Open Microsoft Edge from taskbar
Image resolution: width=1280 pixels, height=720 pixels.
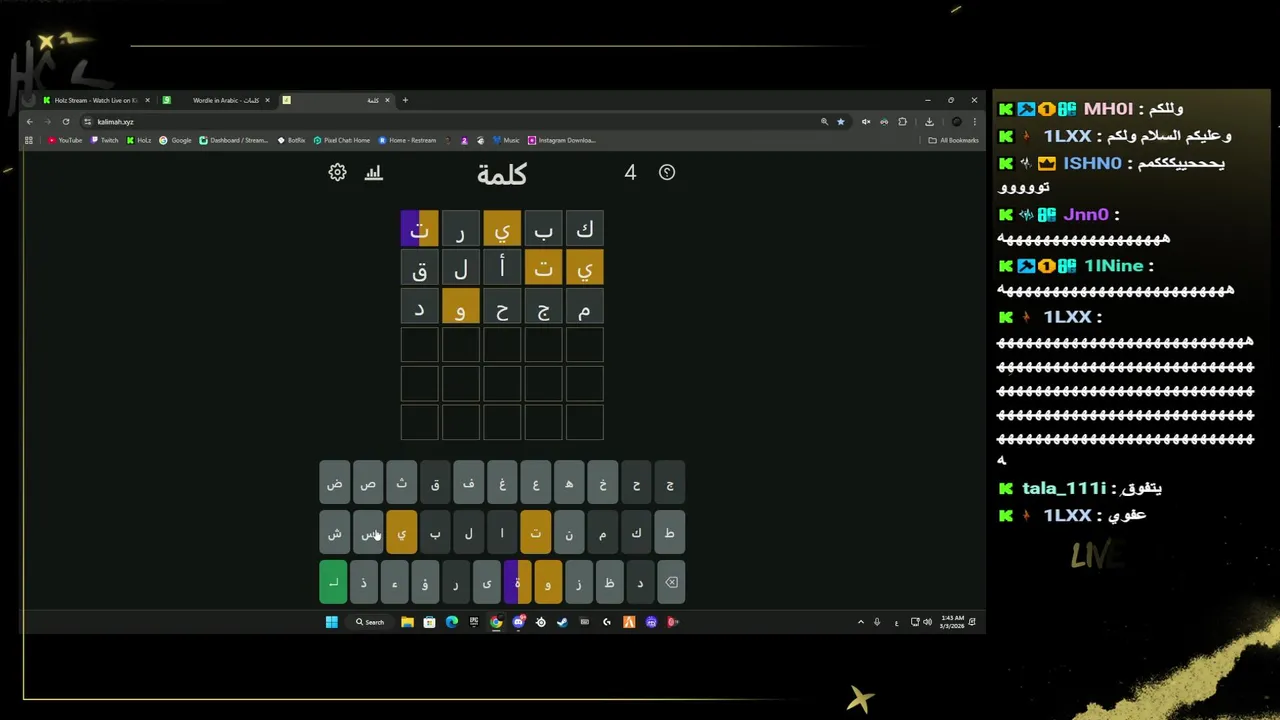click(x=452, y=622)
